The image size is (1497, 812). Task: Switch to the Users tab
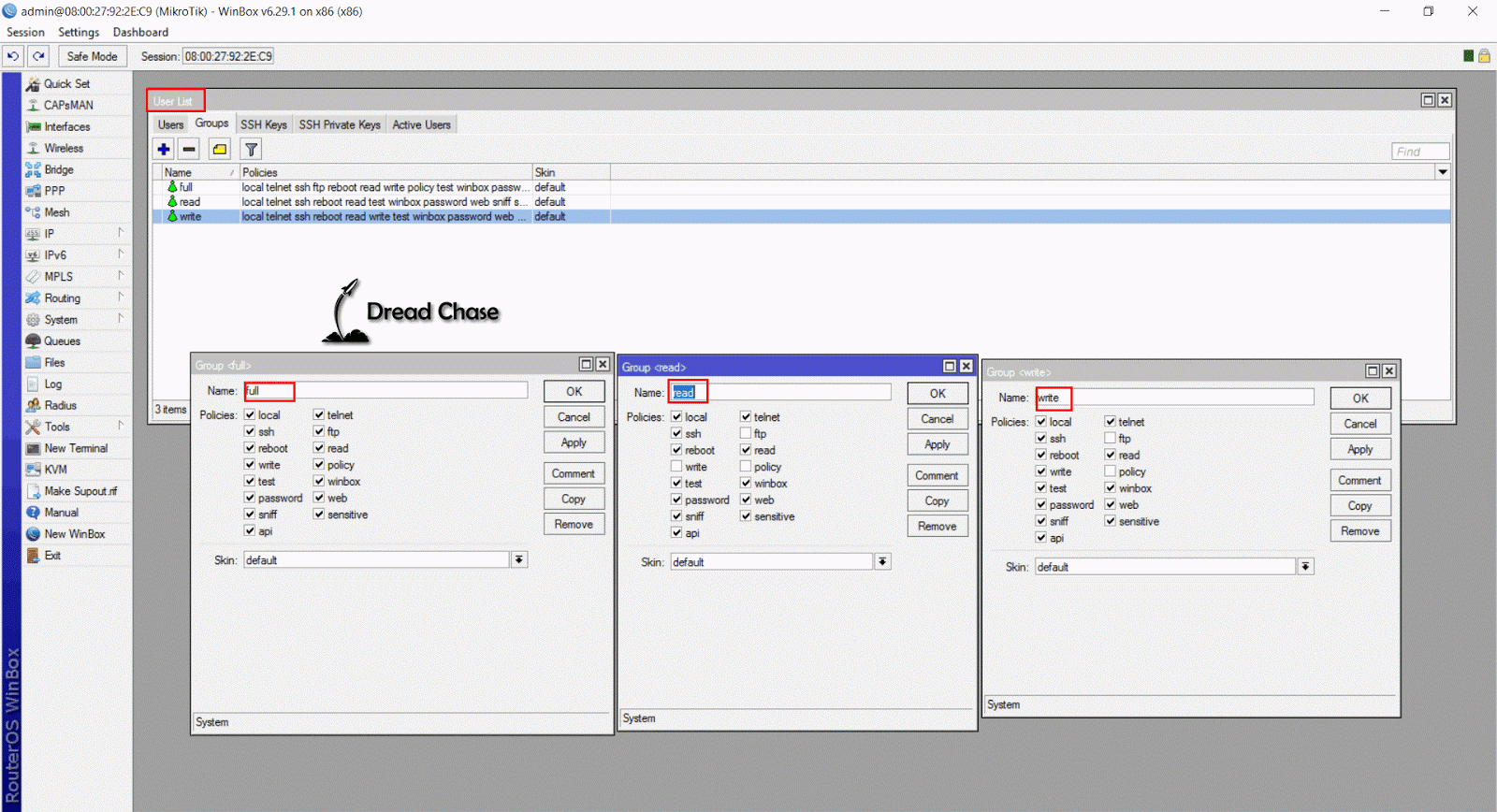170,124
